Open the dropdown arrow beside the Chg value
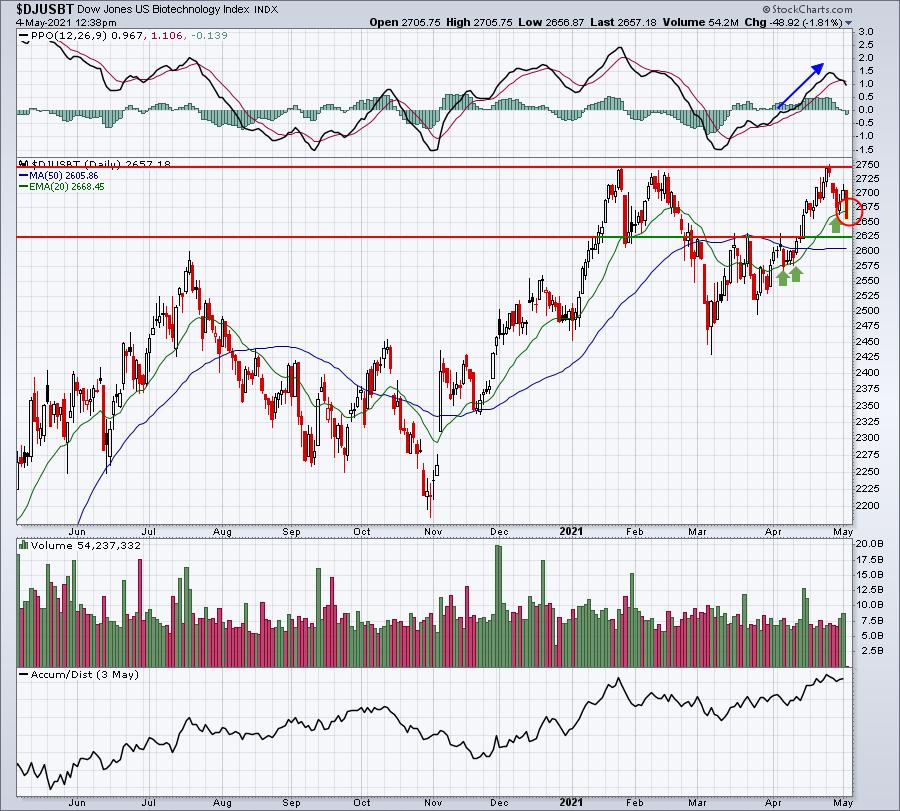The width and height of the screenshot is (900, 811). click(848, 23)
